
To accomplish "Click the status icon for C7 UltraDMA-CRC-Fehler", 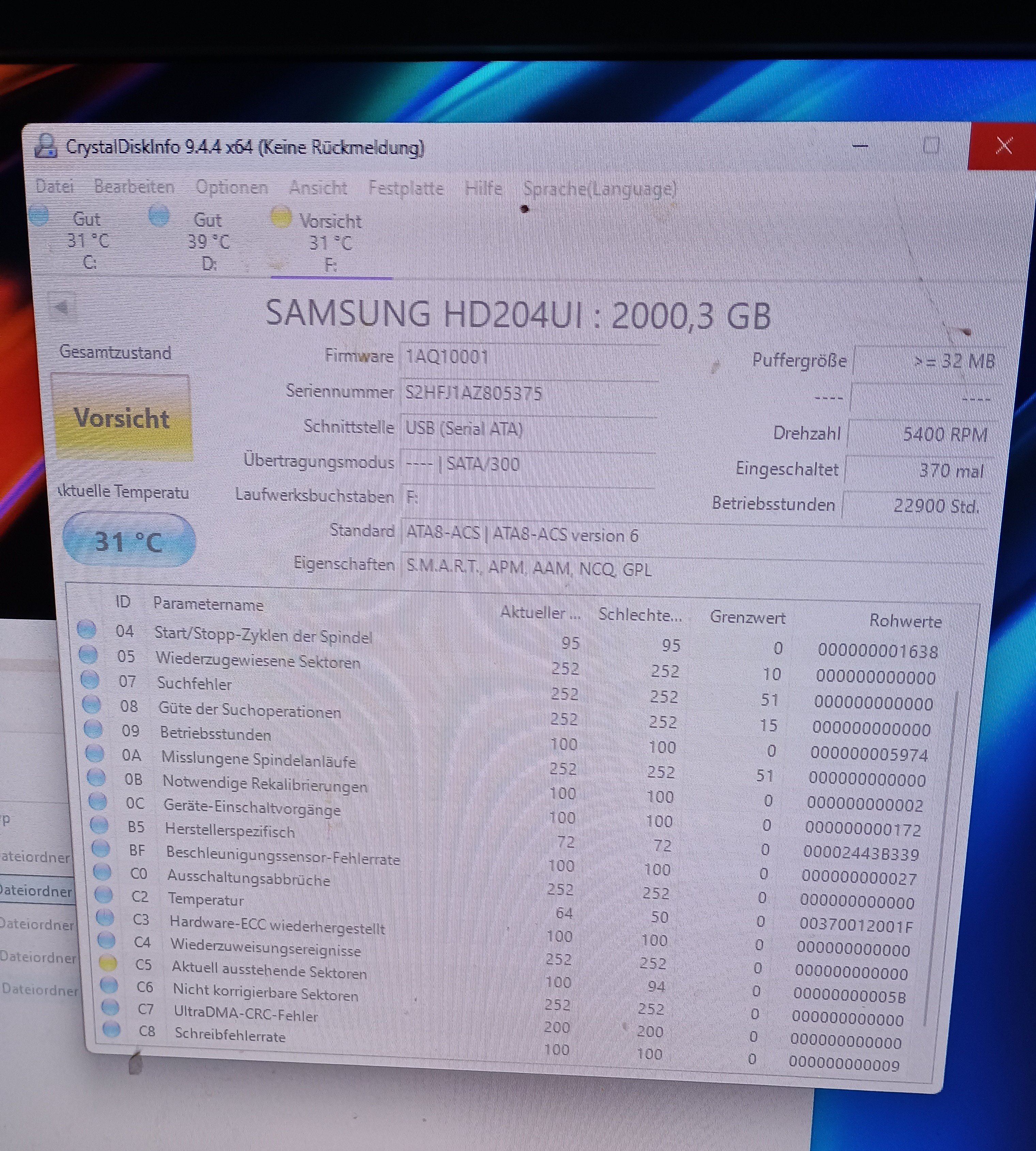I will click(110, 1007).
